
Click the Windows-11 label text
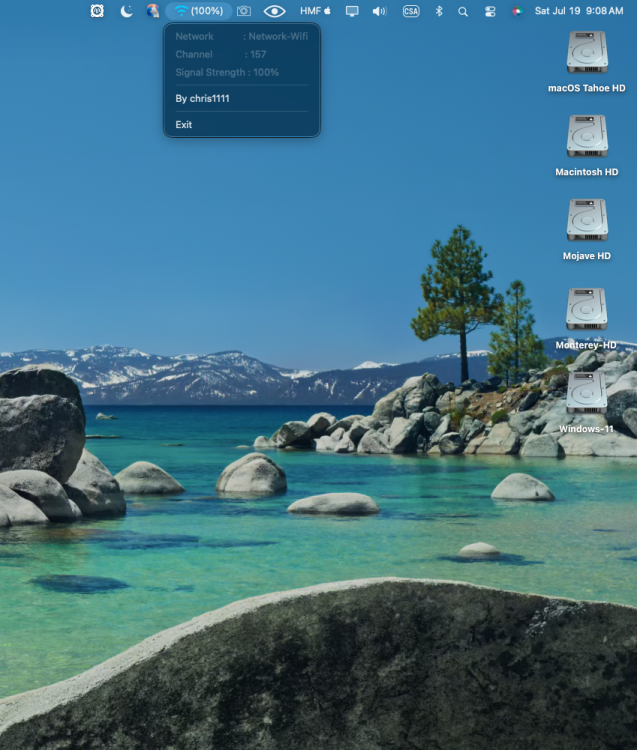[586, 429]
